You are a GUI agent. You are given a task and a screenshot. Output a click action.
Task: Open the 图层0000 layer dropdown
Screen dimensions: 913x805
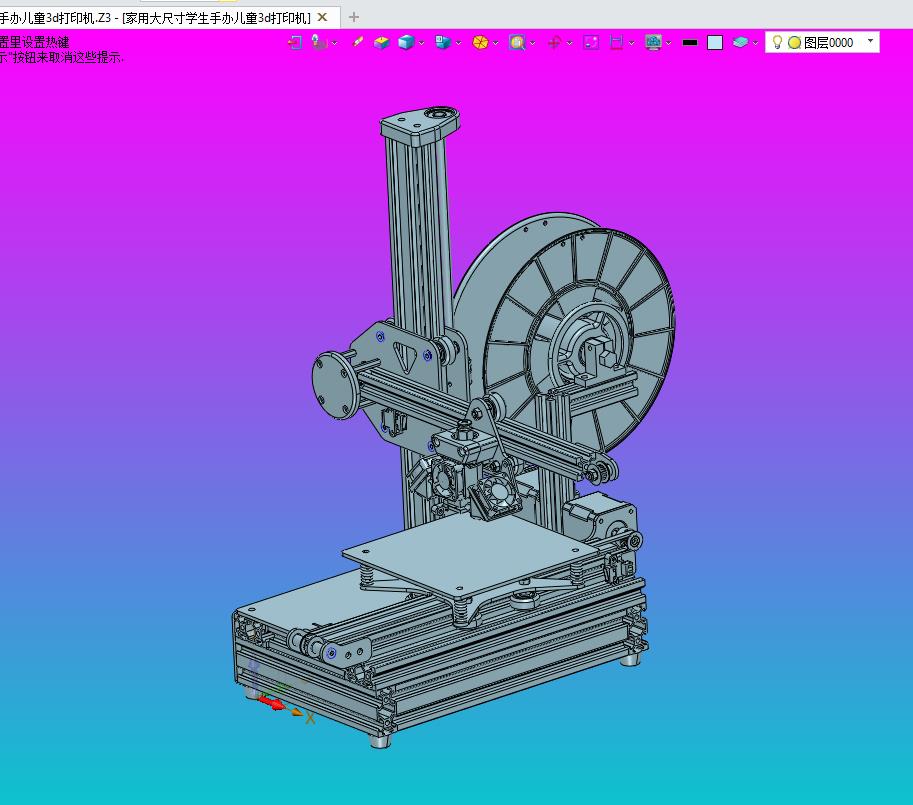870,41
